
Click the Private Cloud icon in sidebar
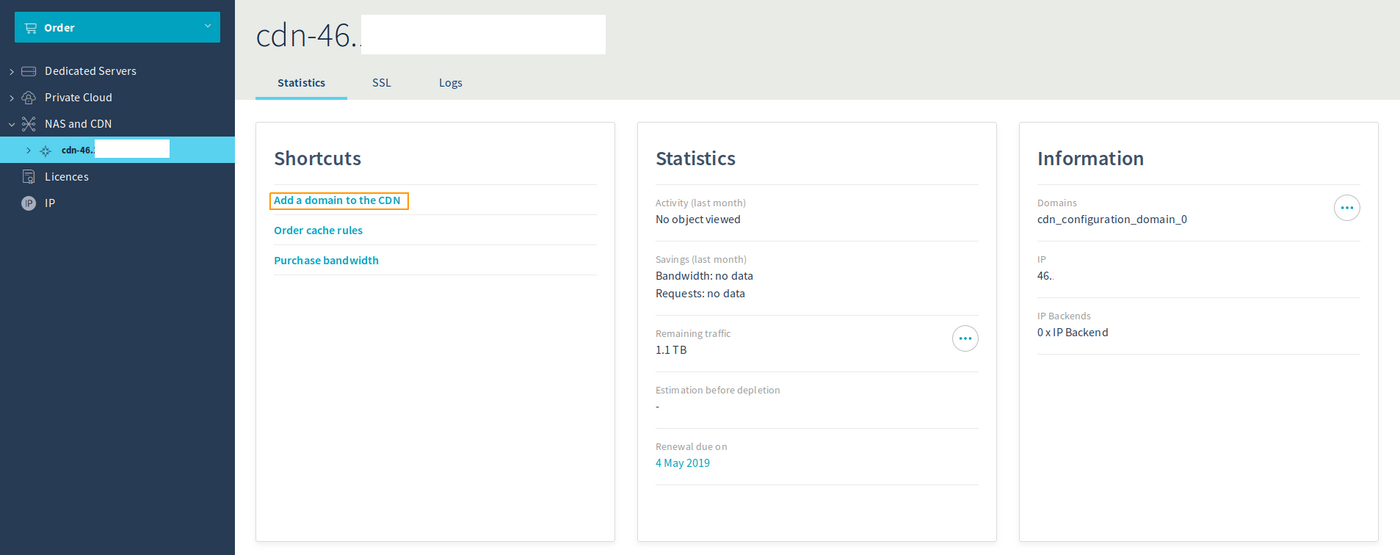28,98
